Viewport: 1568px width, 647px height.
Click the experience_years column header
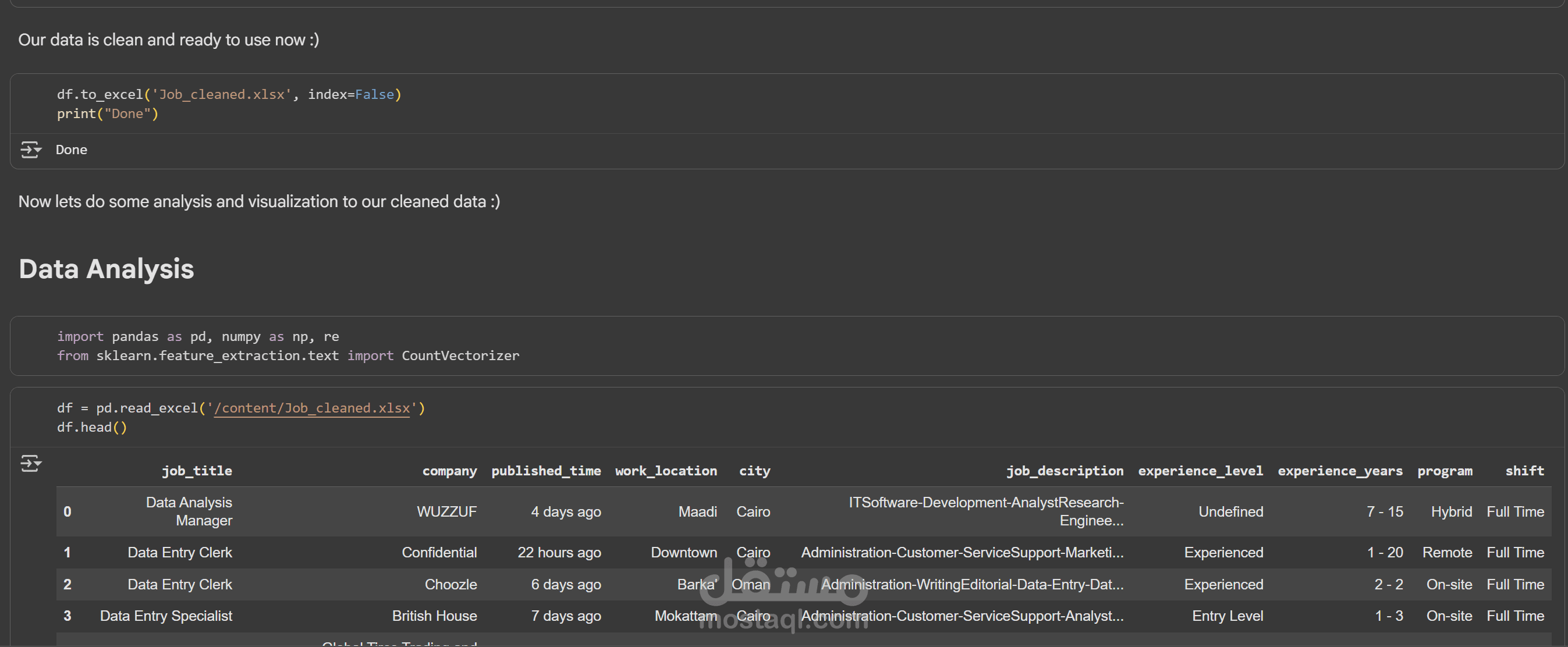(1339, 471)
